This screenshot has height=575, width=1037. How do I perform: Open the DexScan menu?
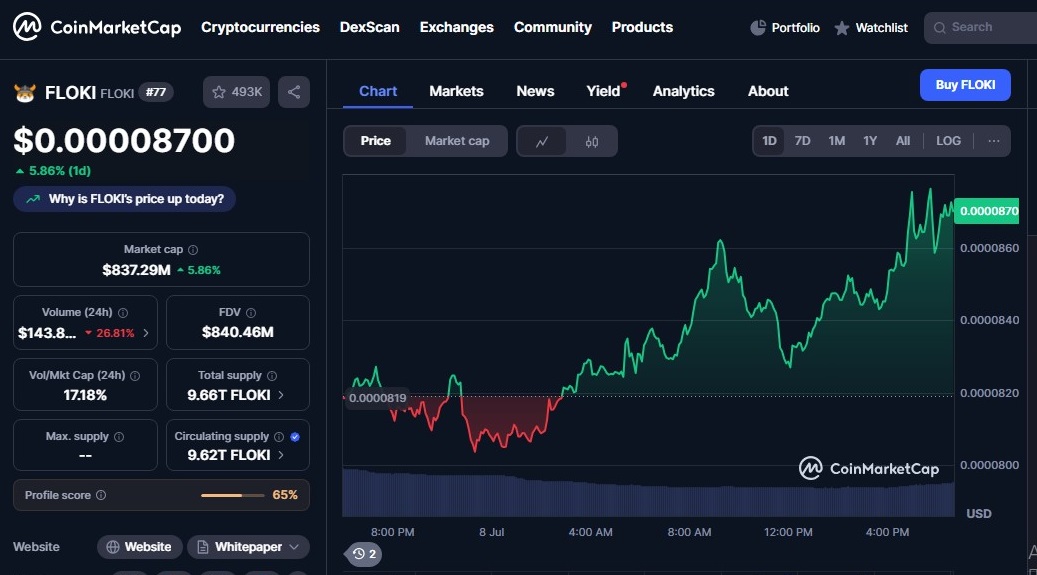(x=369, y=27)
